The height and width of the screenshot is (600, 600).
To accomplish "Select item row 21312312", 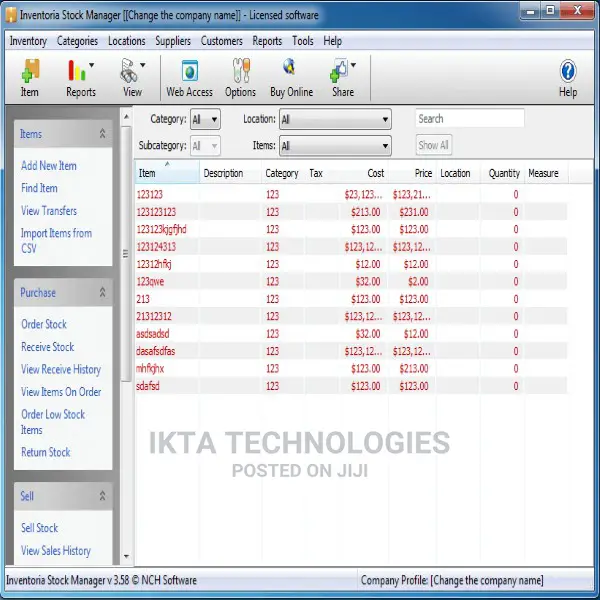I will [351, 316].
